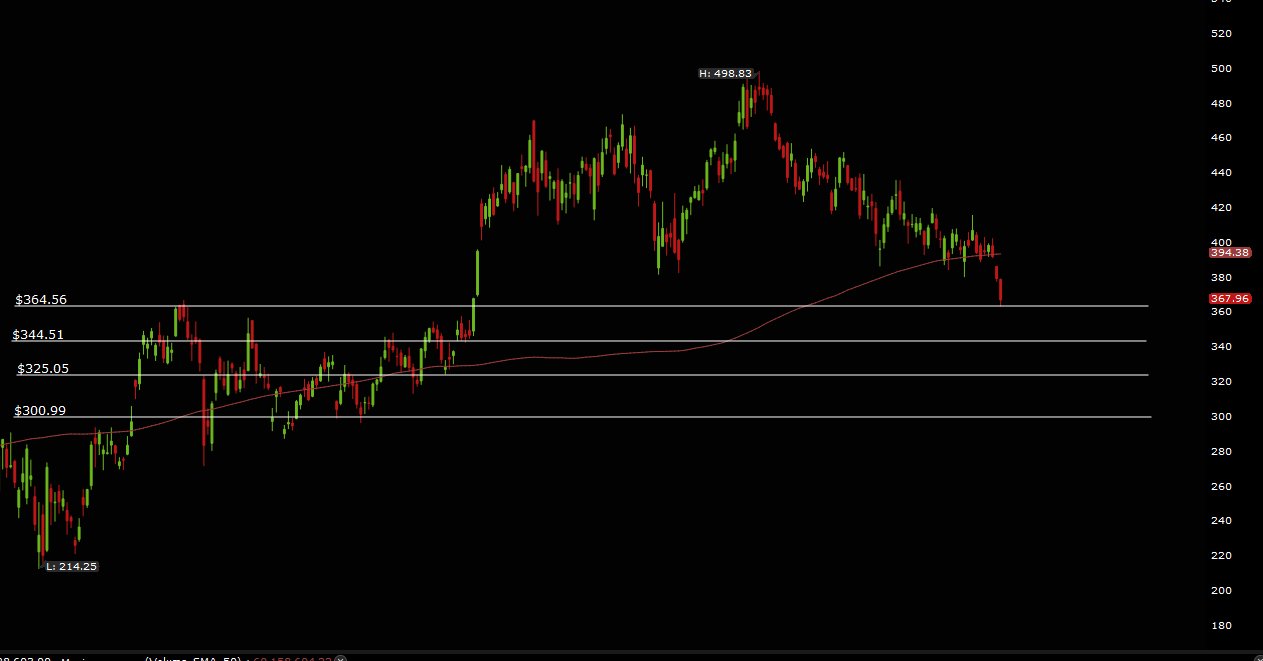Click the 260 price axis label
This screenshot has width=1263, height=661.
[x=1221, y=486]
